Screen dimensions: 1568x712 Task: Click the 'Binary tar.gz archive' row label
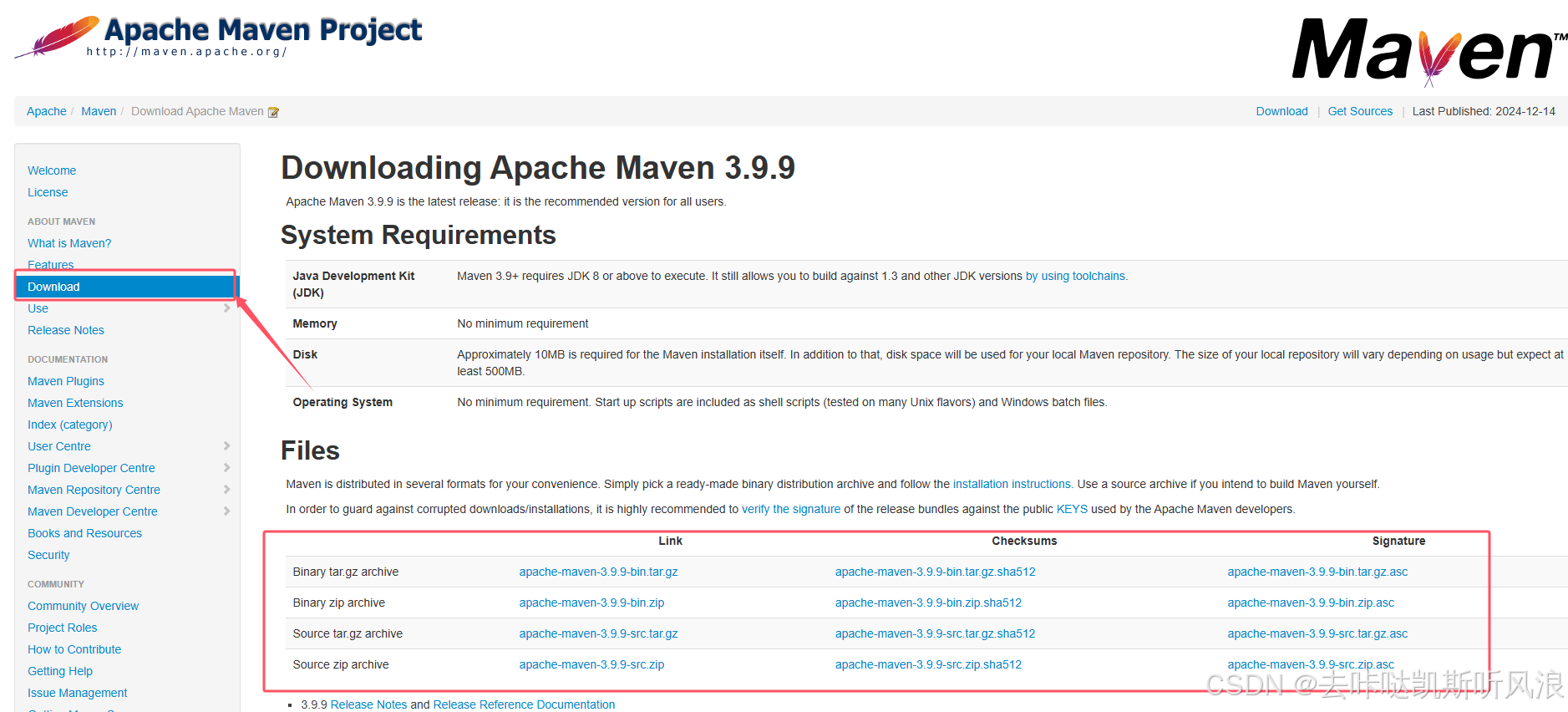tap(346, 572)
